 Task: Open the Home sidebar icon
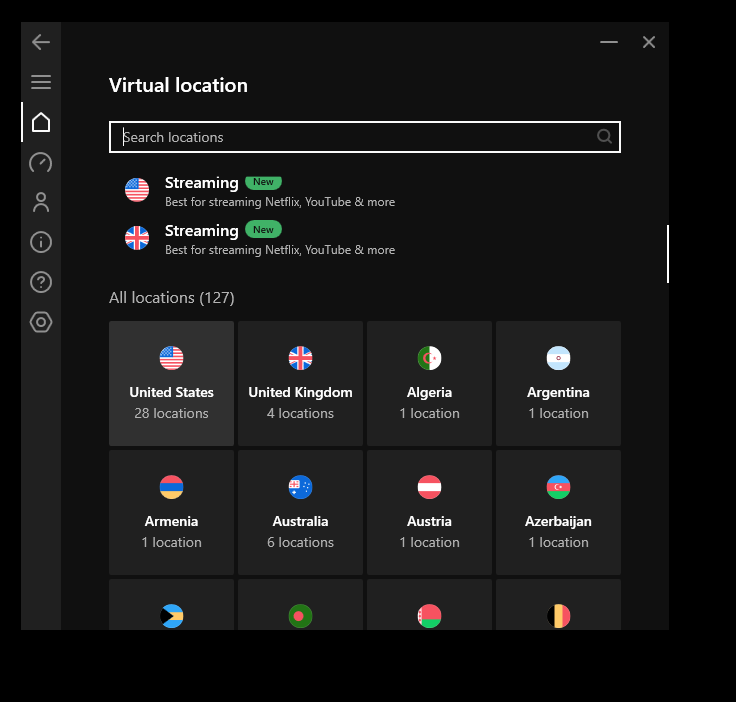click(41, 122)
